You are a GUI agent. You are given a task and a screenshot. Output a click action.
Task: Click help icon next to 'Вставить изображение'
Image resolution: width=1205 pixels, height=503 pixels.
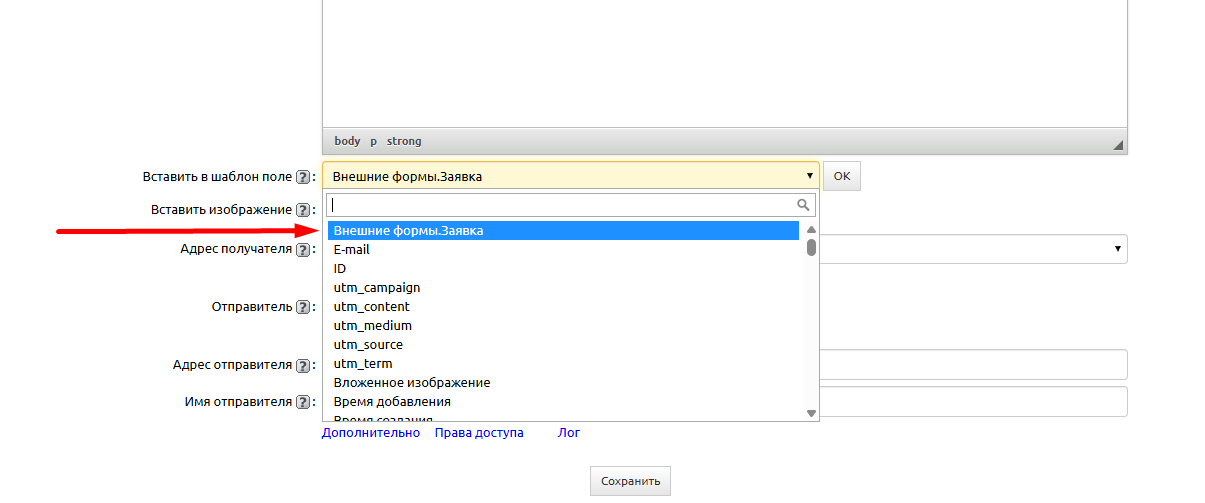pos(303,210)
